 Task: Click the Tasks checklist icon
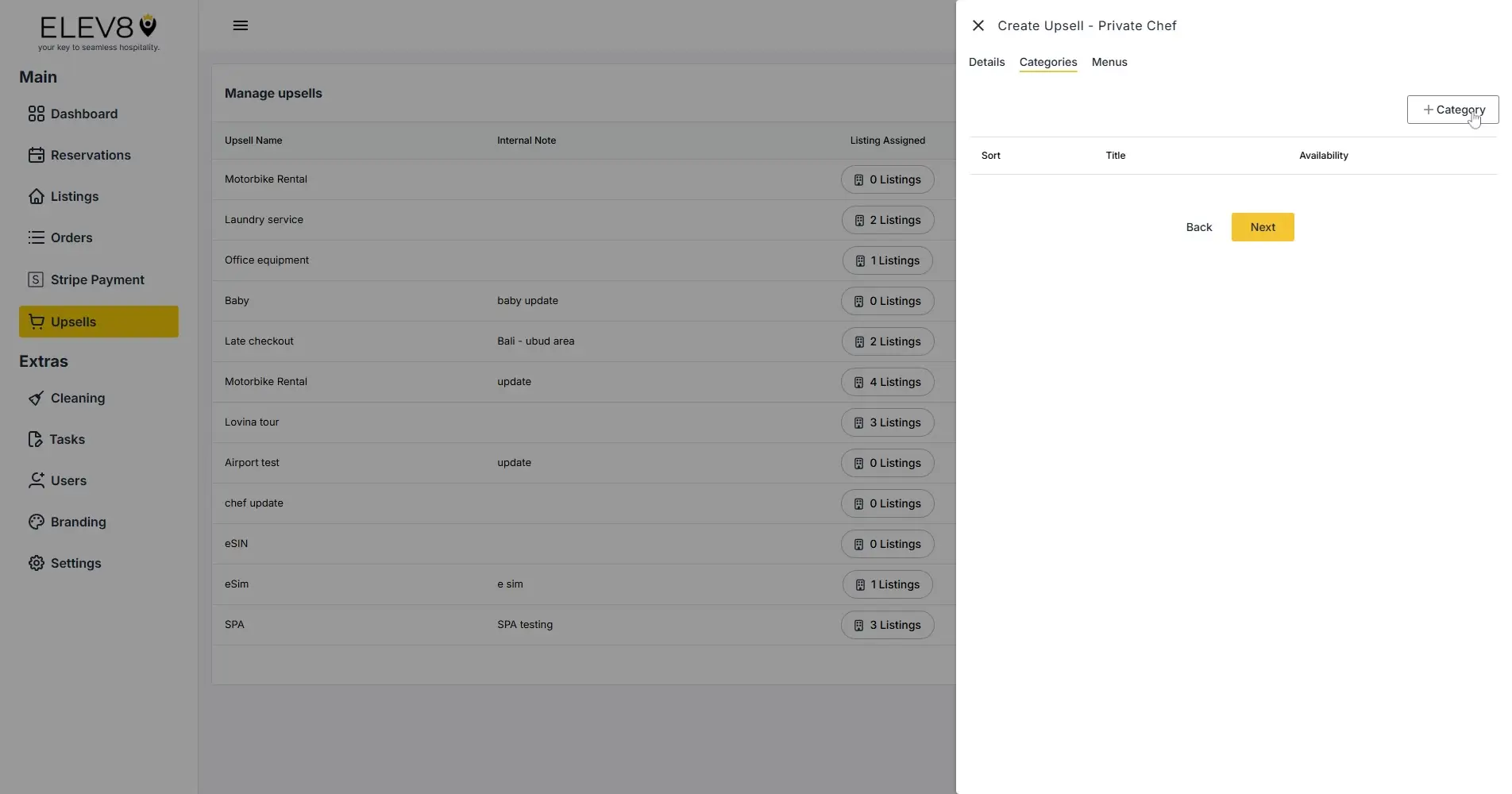[x=37, y=439]
